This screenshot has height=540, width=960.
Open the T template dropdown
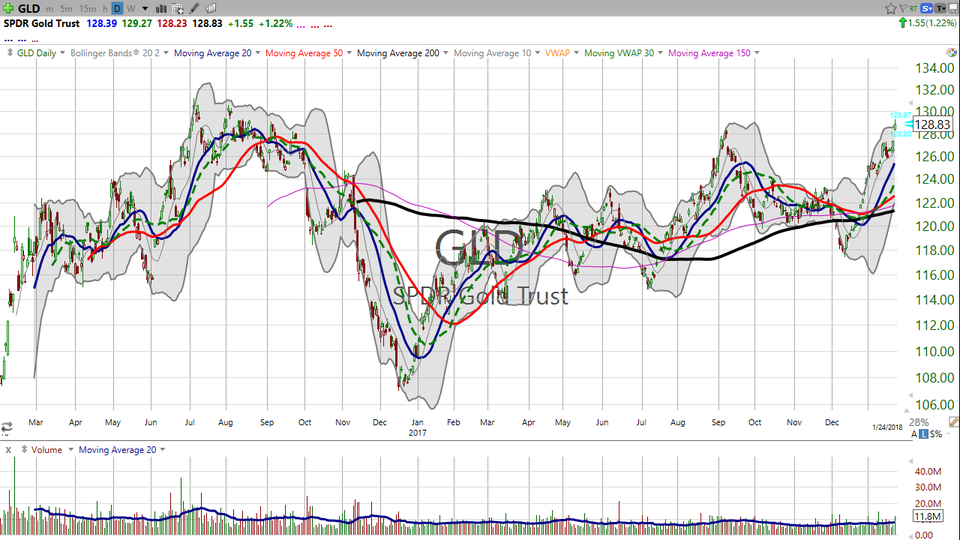click(940, 9)
